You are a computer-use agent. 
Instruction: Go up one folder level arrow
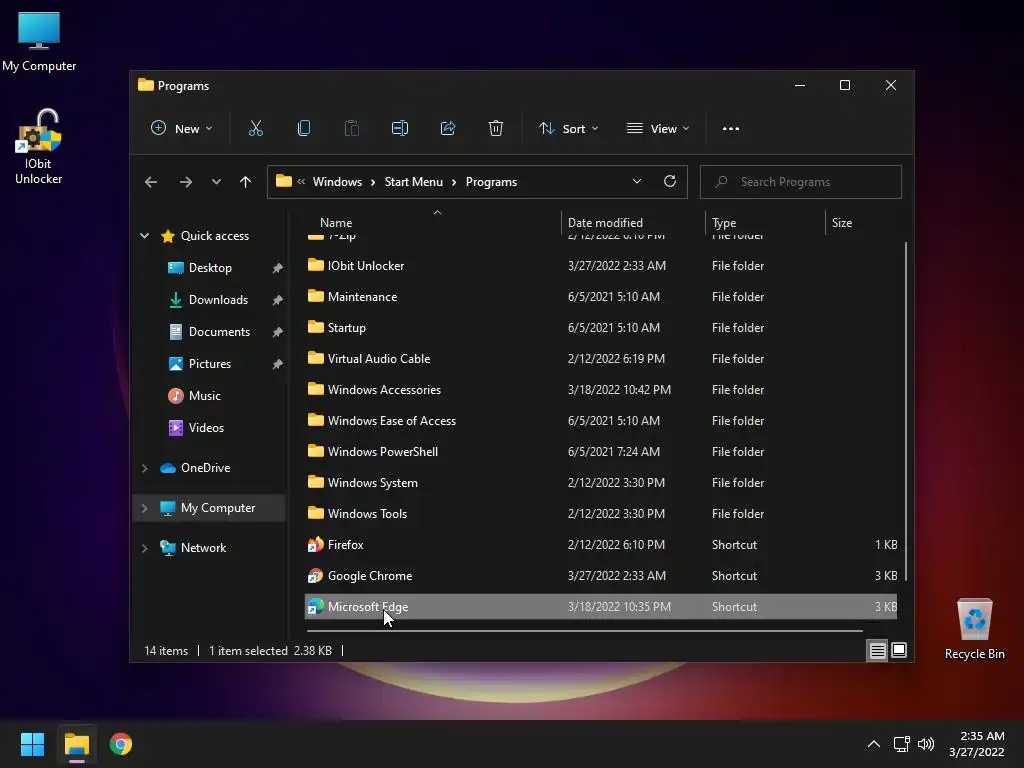246,182
